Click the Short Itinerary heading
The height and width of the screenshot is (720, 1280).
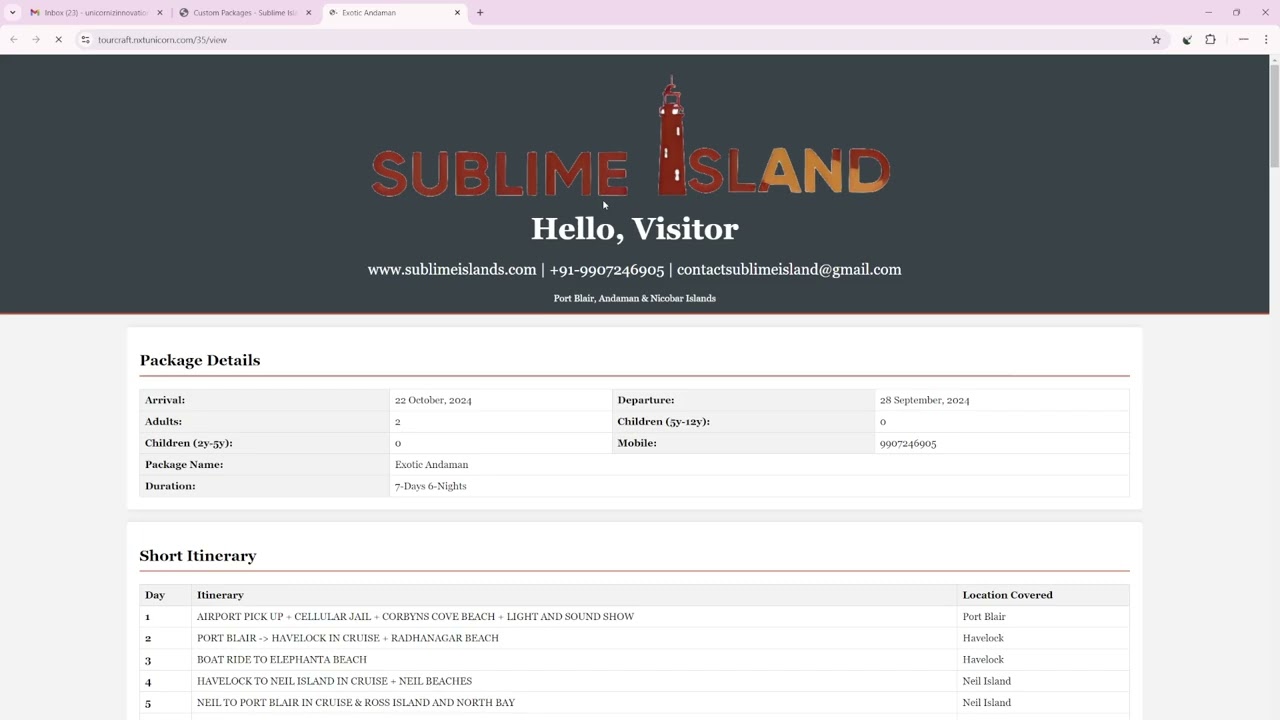click(198, 556)
